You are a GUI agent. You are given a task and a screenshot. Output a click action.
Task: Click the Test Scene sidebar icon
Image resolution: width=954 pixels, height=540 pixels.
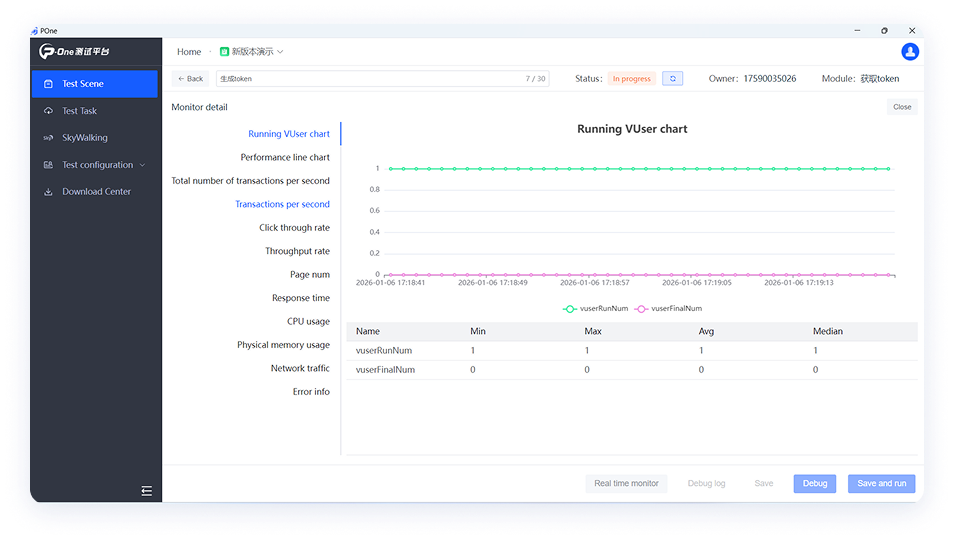pyautogui.click(x=48, y=84)
